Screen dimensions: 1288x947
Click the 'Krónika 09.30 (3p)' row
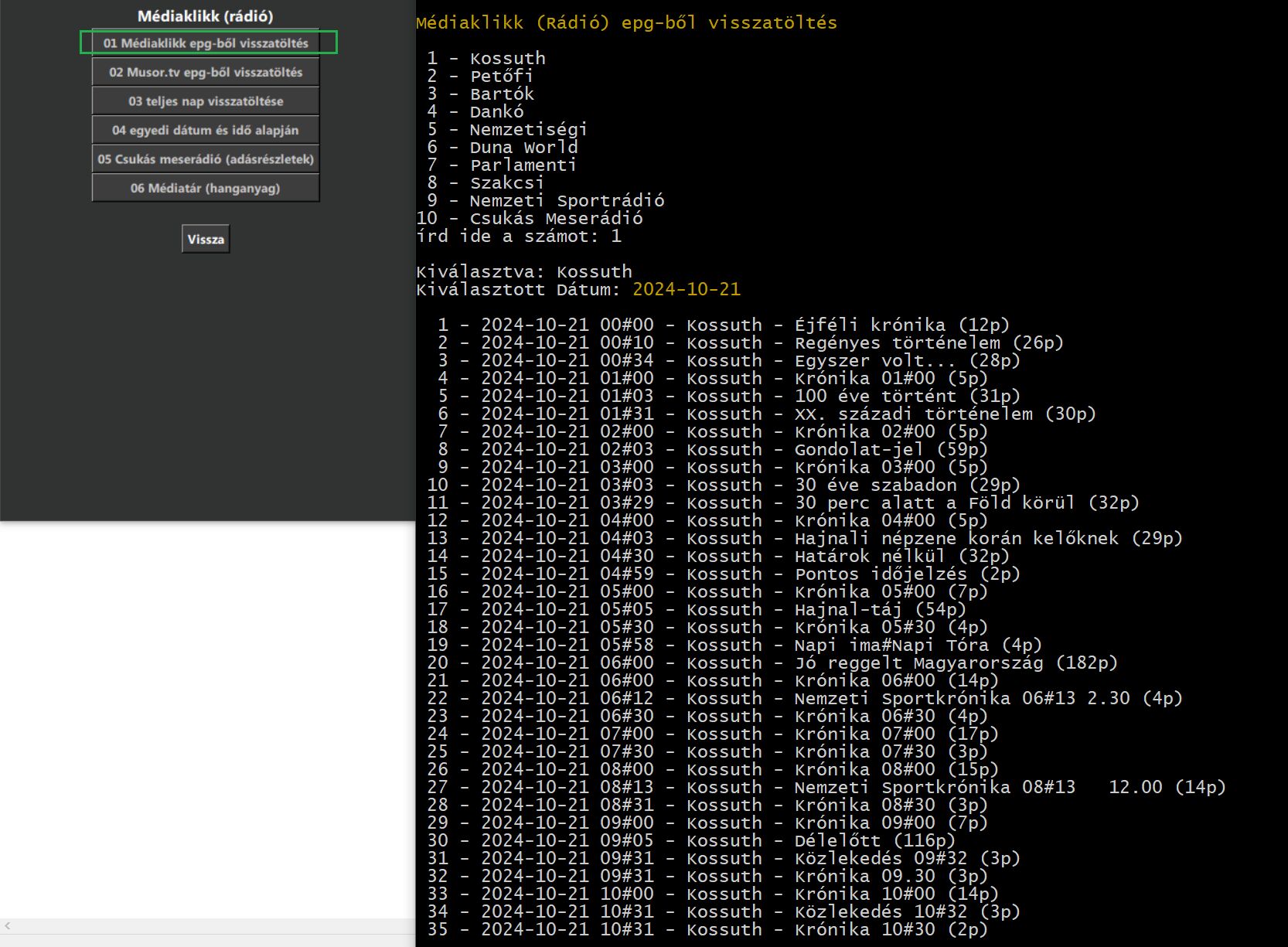click(707, 877)
